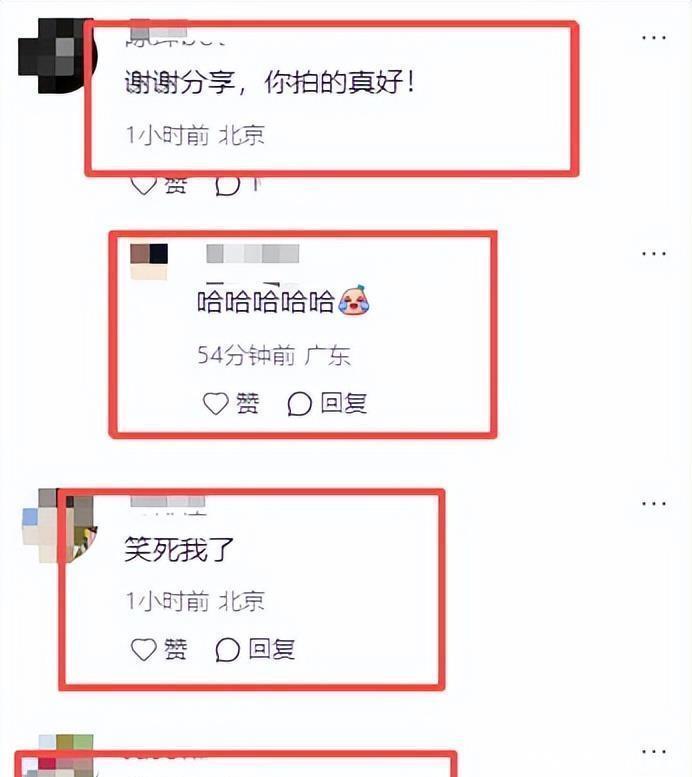Viewport: 692px width, 777px height.
Task: Click '赞' label under '笑死我了'
Action: 175,649
